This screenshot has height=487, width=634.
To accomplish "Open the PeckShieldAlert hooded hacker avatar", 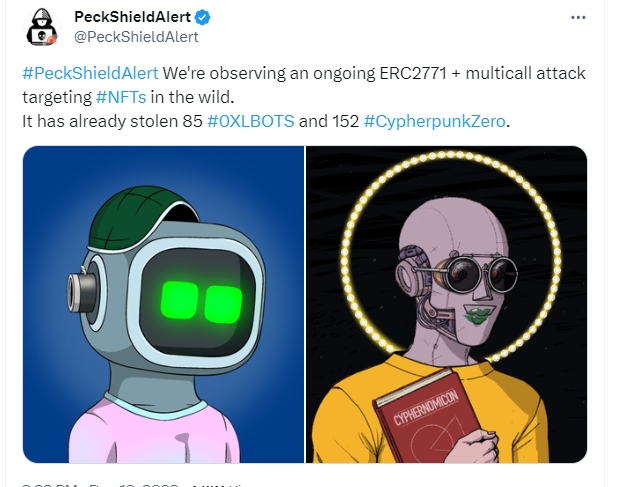I will [x=42, y=27].
